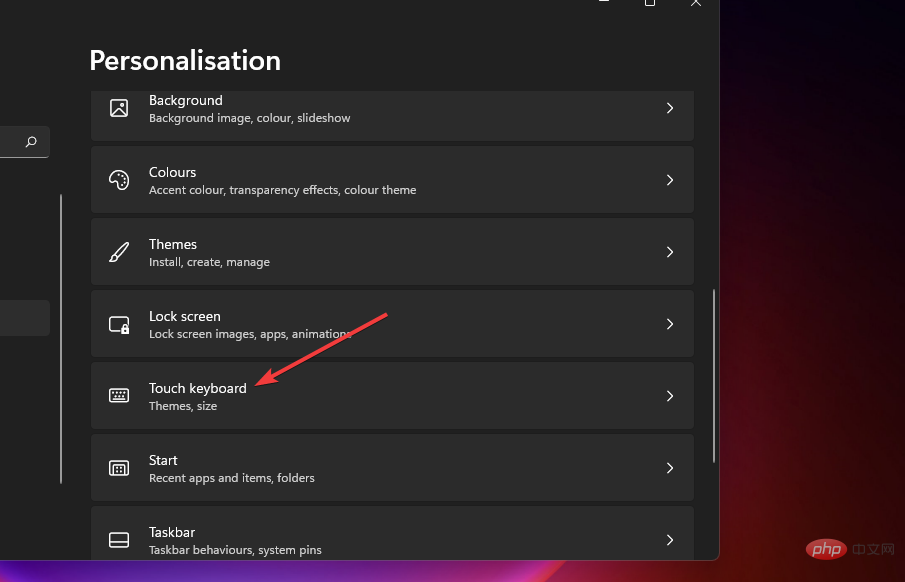
Task: Click the settings search input field
Action: coord(23,142)
